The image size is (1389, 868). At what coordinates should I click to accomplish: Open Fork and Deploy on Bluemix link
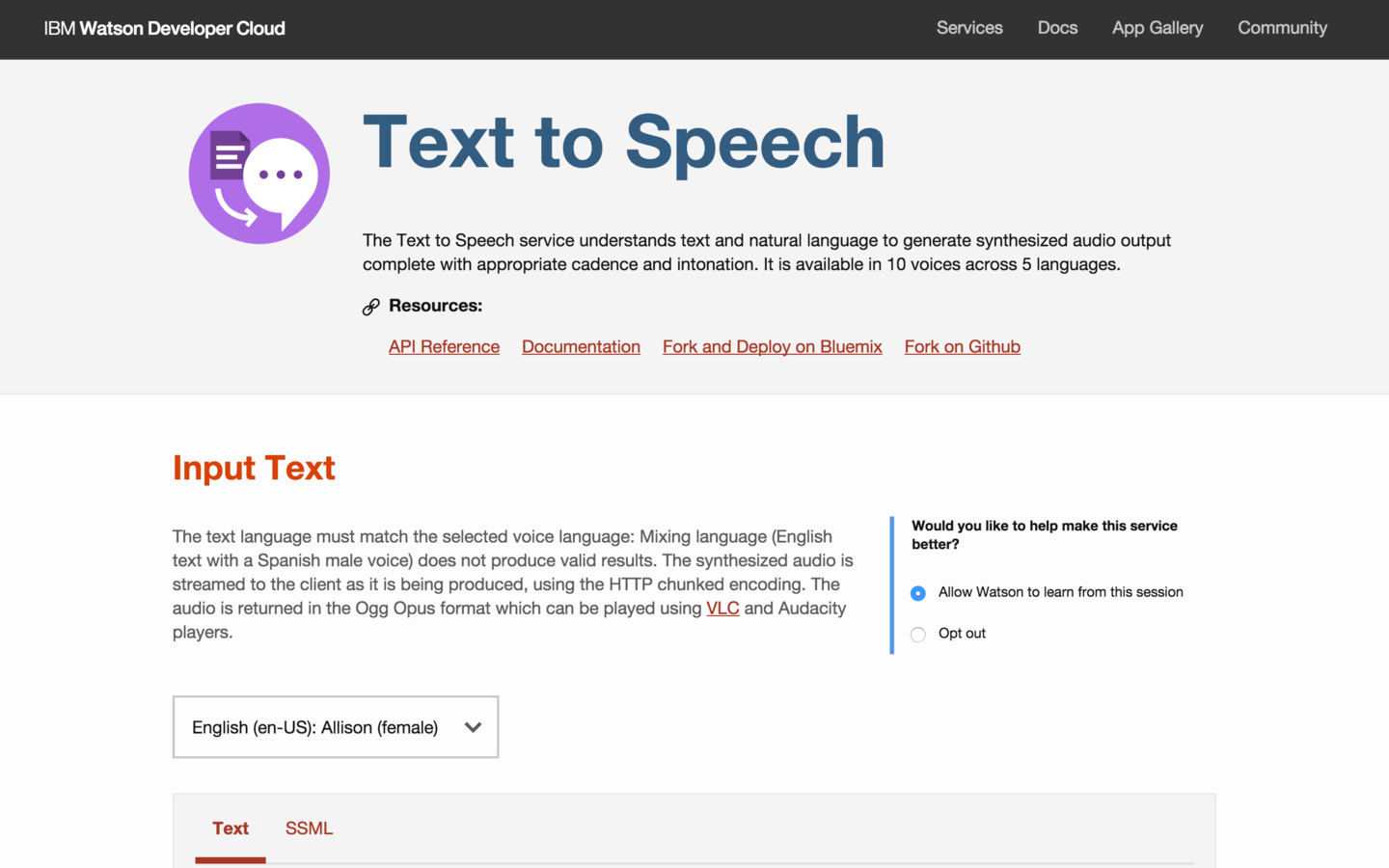(x=773, y=347)
